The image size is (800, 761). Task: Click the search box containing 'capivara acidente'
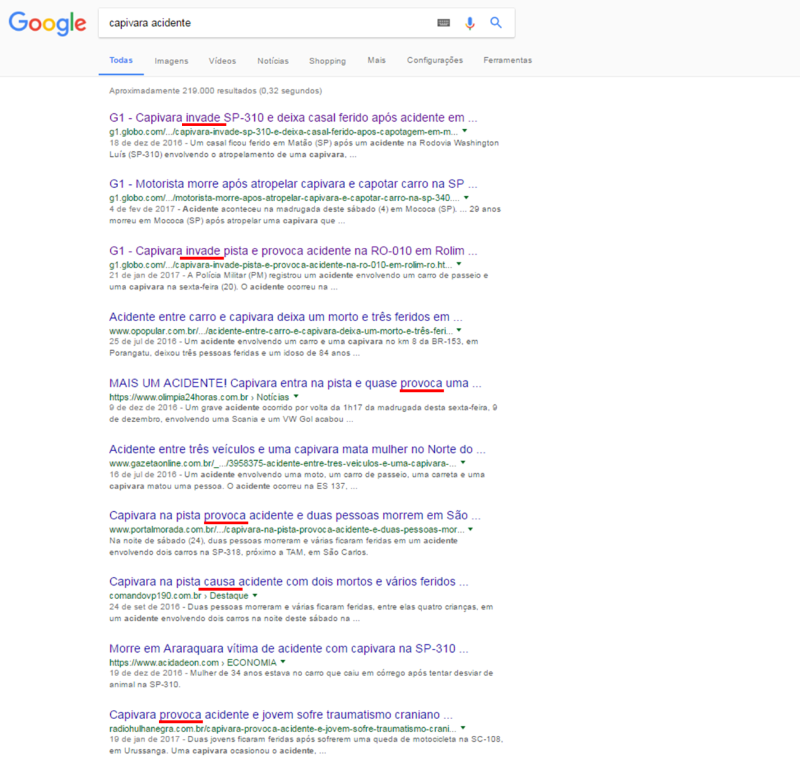point(306,23)
